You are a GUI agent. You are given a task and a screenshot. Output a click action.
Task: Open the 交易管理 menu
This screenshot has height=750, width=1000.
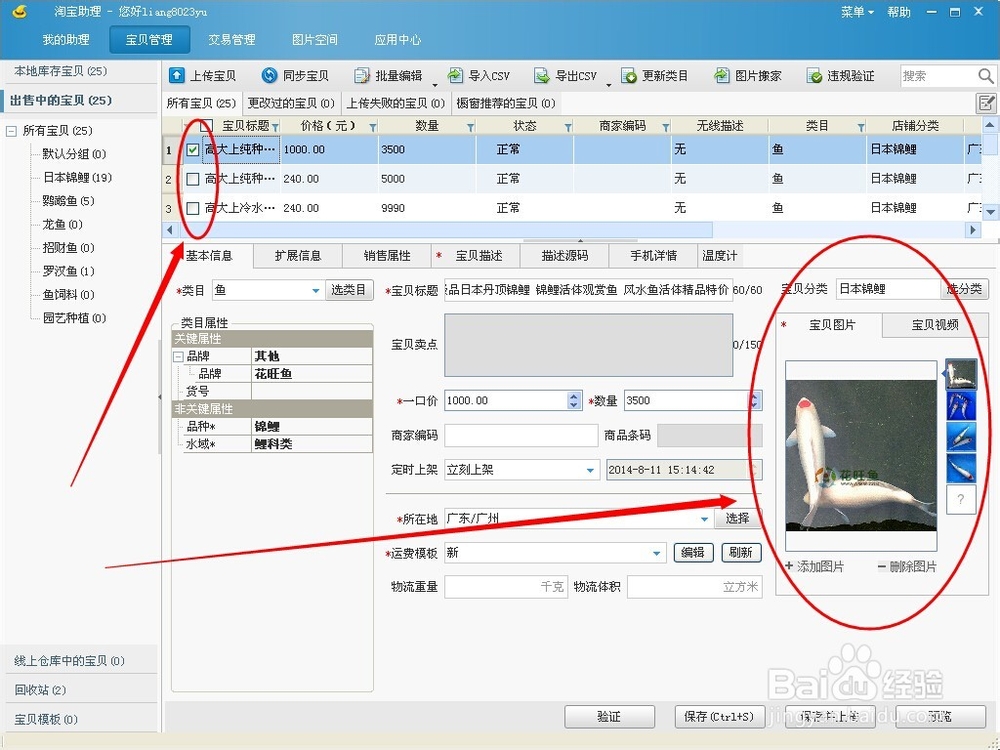pyautogui.click(x=232, y=40)
